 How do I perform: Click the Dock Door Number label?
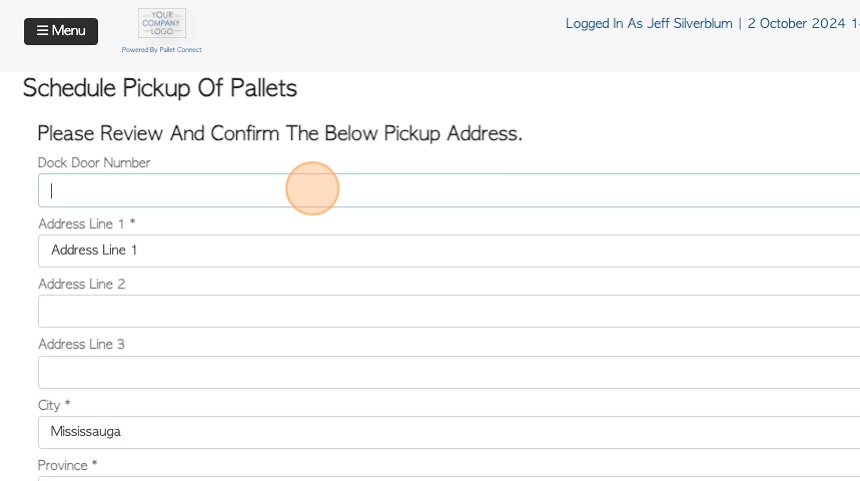click(94, 163)
